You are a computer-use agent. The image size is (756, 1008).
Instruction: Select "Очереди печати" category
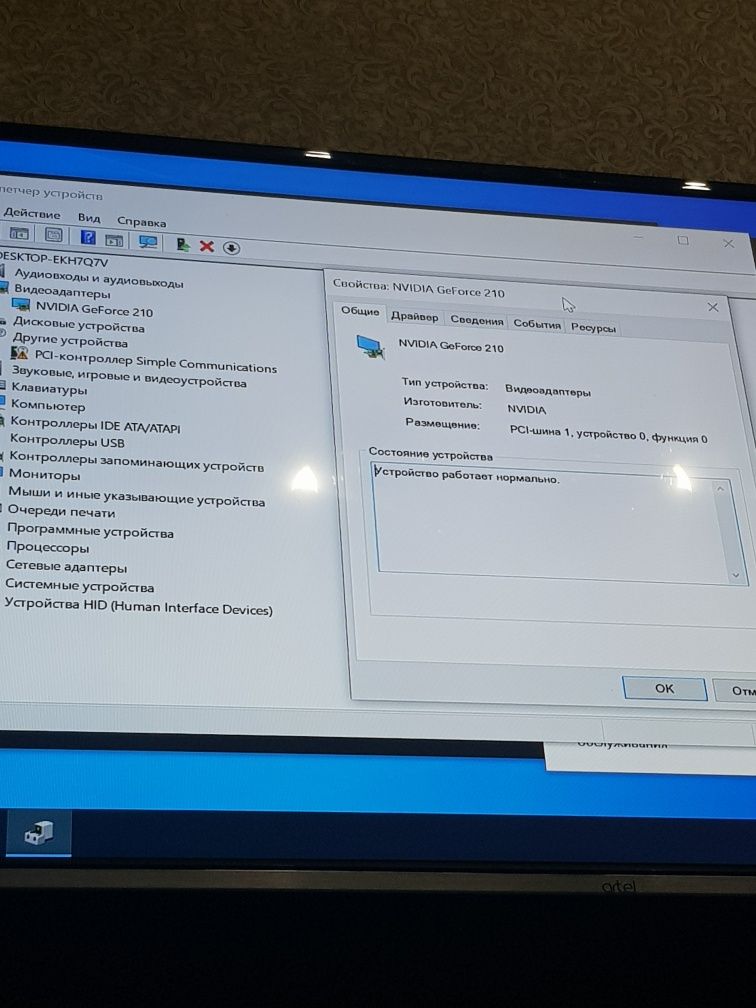(61, 512)
